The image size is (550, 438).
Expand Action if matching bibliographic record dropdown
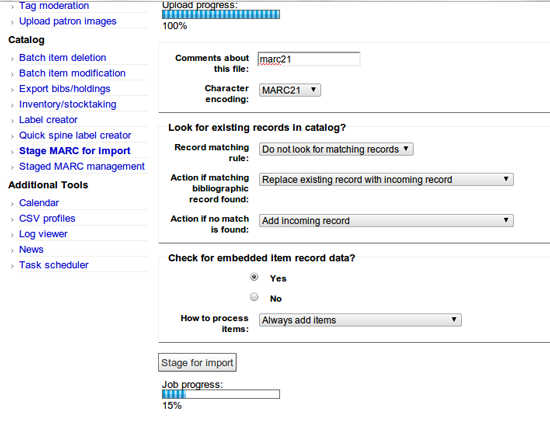point(386,180)
